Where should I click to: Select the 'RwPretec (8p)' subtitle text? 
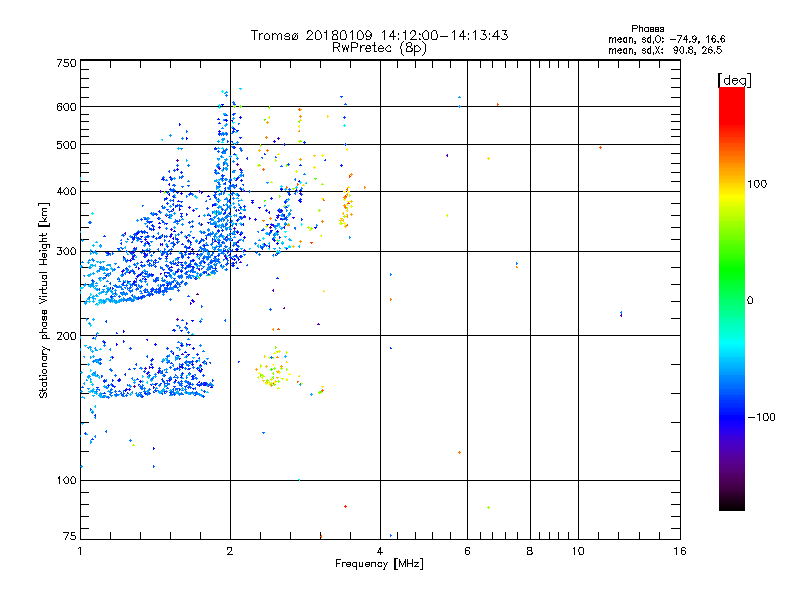tap(379, 48)
